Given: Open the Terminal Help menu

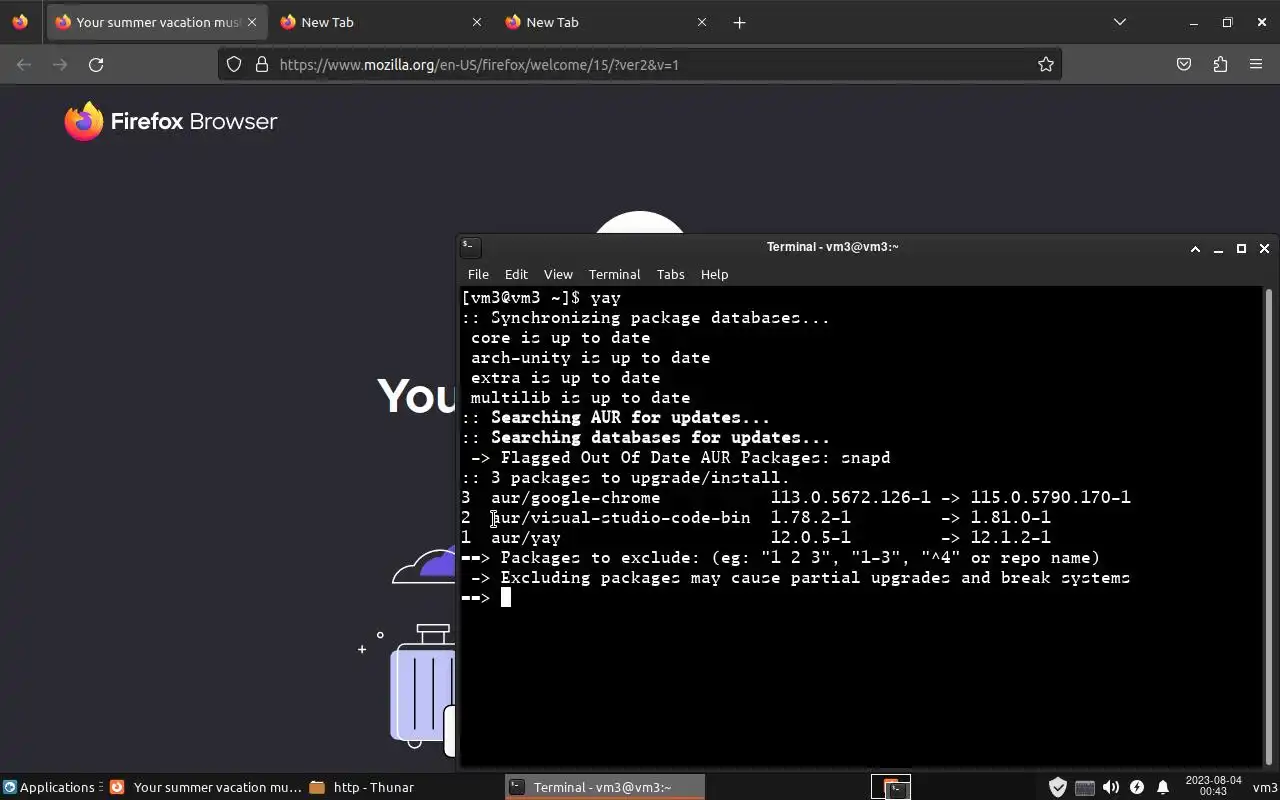Looking at the screenshot, I should (714, 274).
